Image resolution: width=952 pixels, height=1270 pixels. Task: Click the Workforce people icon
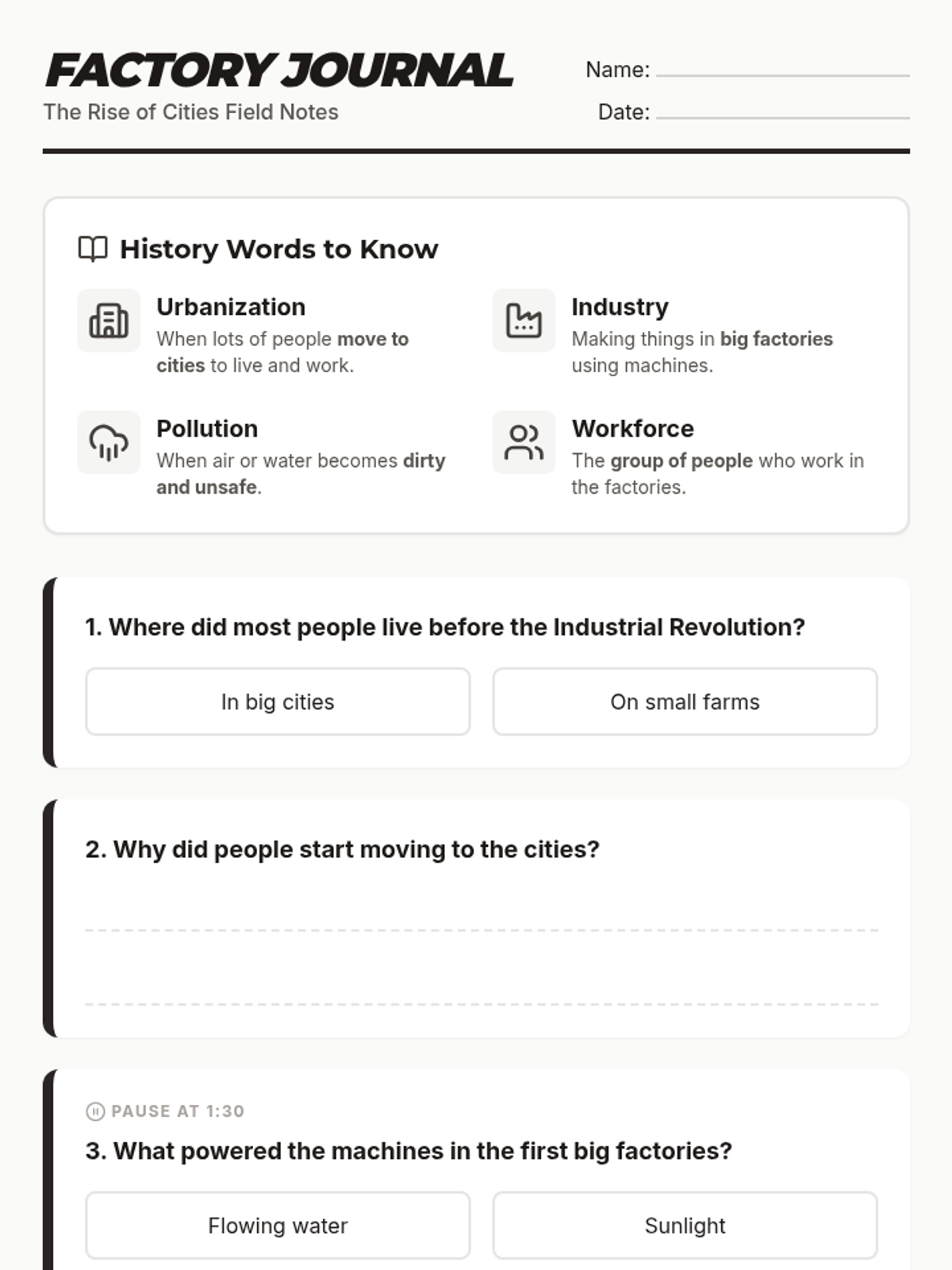pyautogui.click(x=524, y=442)
